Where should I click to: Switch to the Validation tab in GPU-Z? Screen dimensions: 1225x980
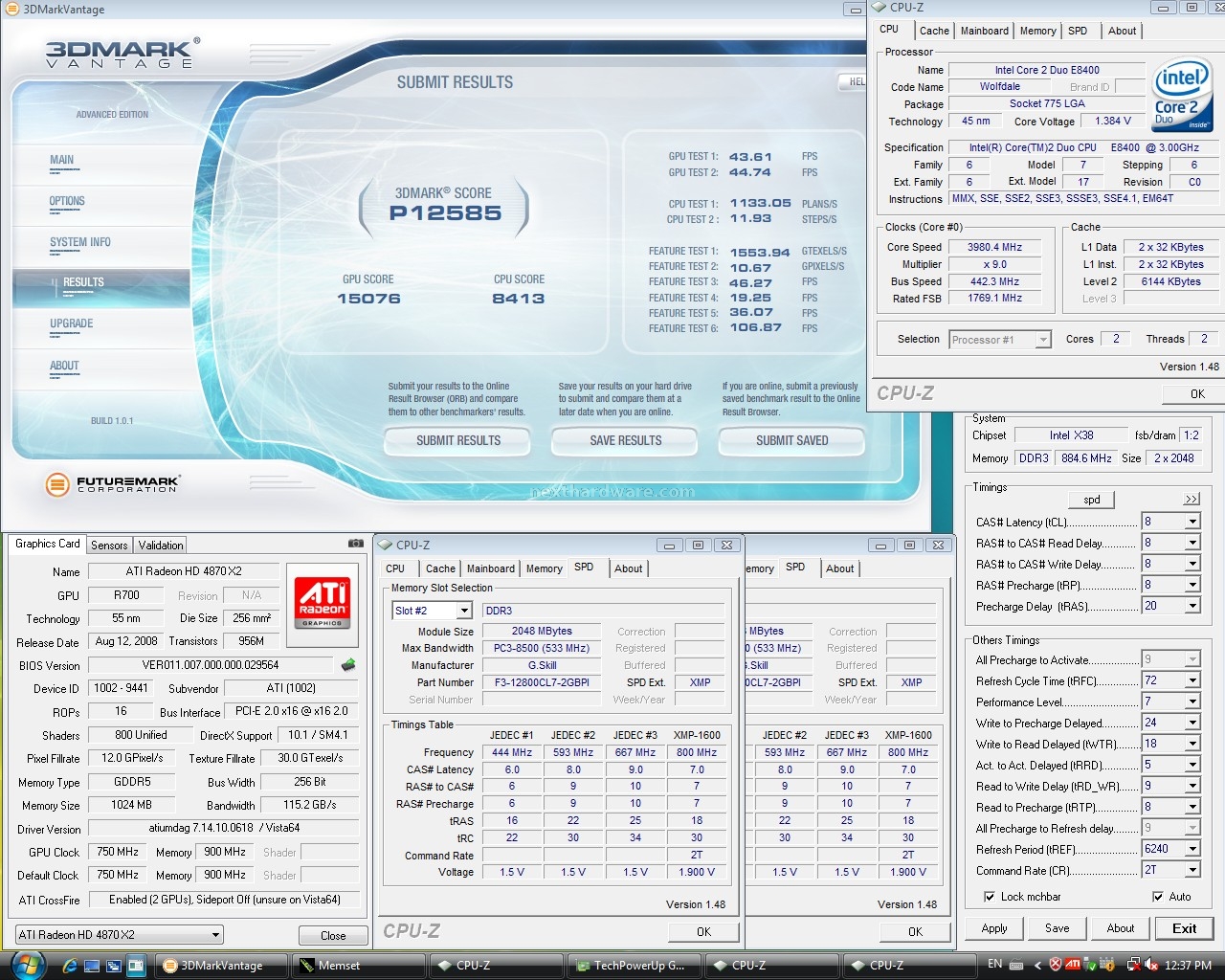click(x=161, y=545)
